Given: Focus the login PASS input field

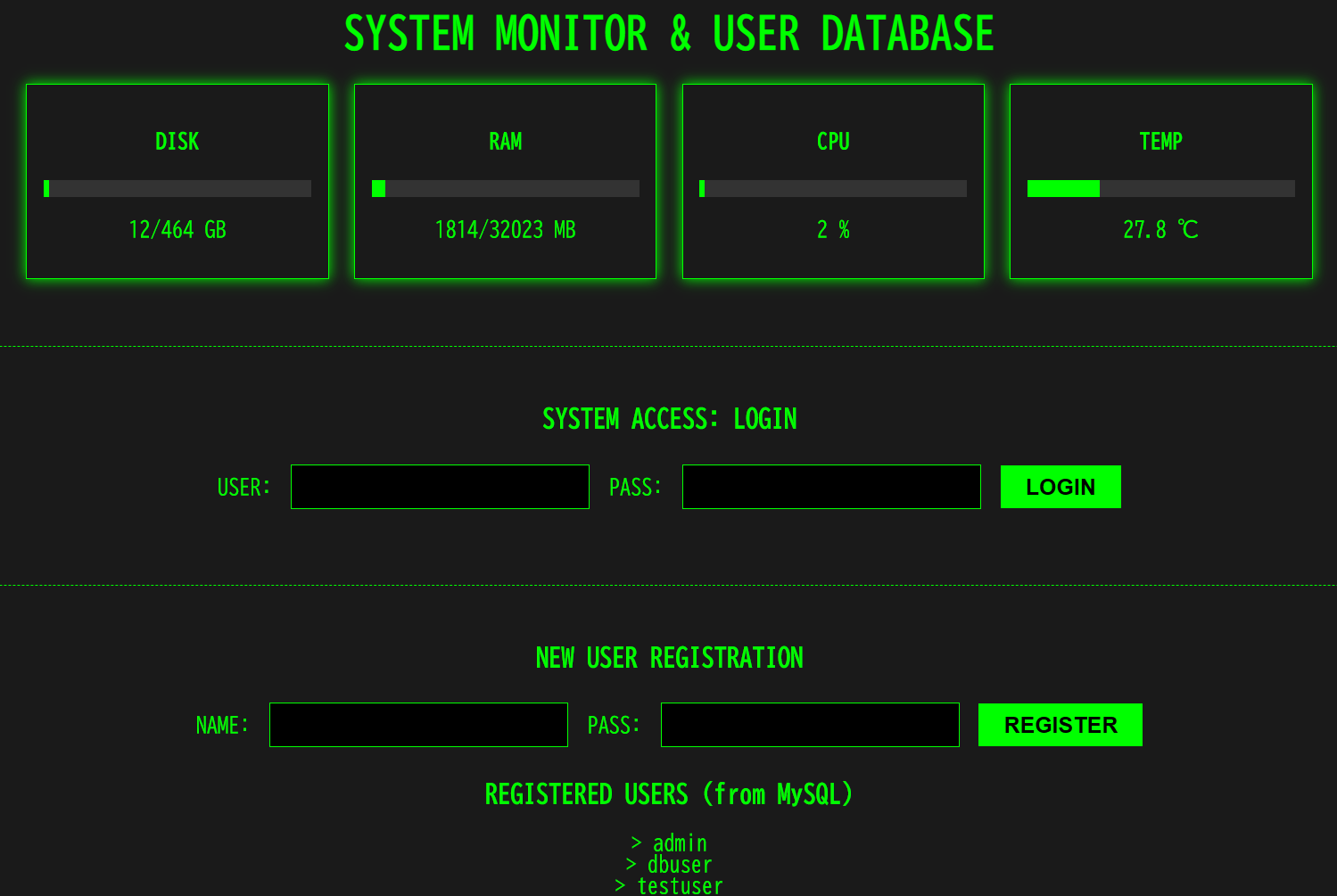Looking at the screenshot, I should click(x=830, y=487).
